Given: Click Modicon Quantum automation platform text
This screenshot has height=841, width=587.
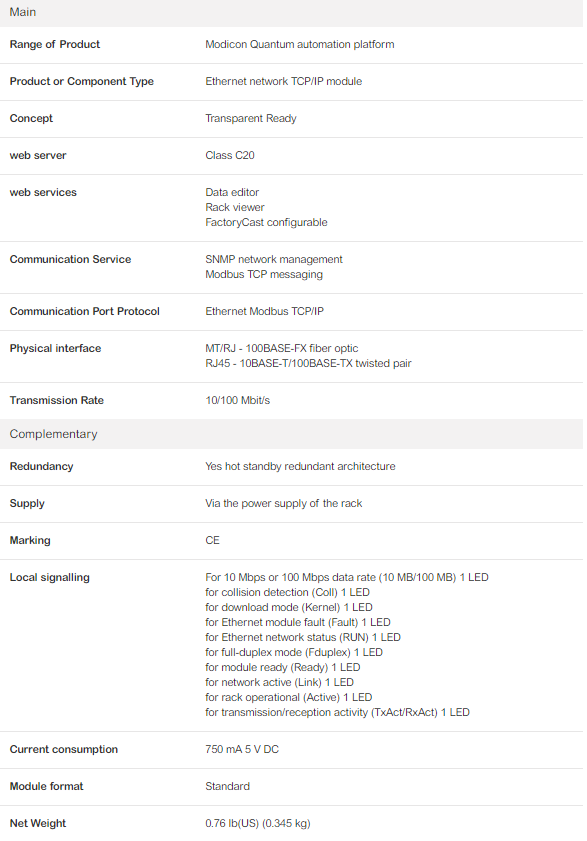Looking at the screenshot, I should [299, 45].
